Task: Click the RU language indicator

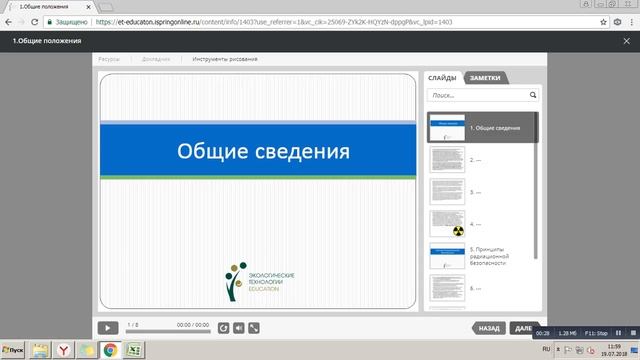Action: (x=546, y=349)
